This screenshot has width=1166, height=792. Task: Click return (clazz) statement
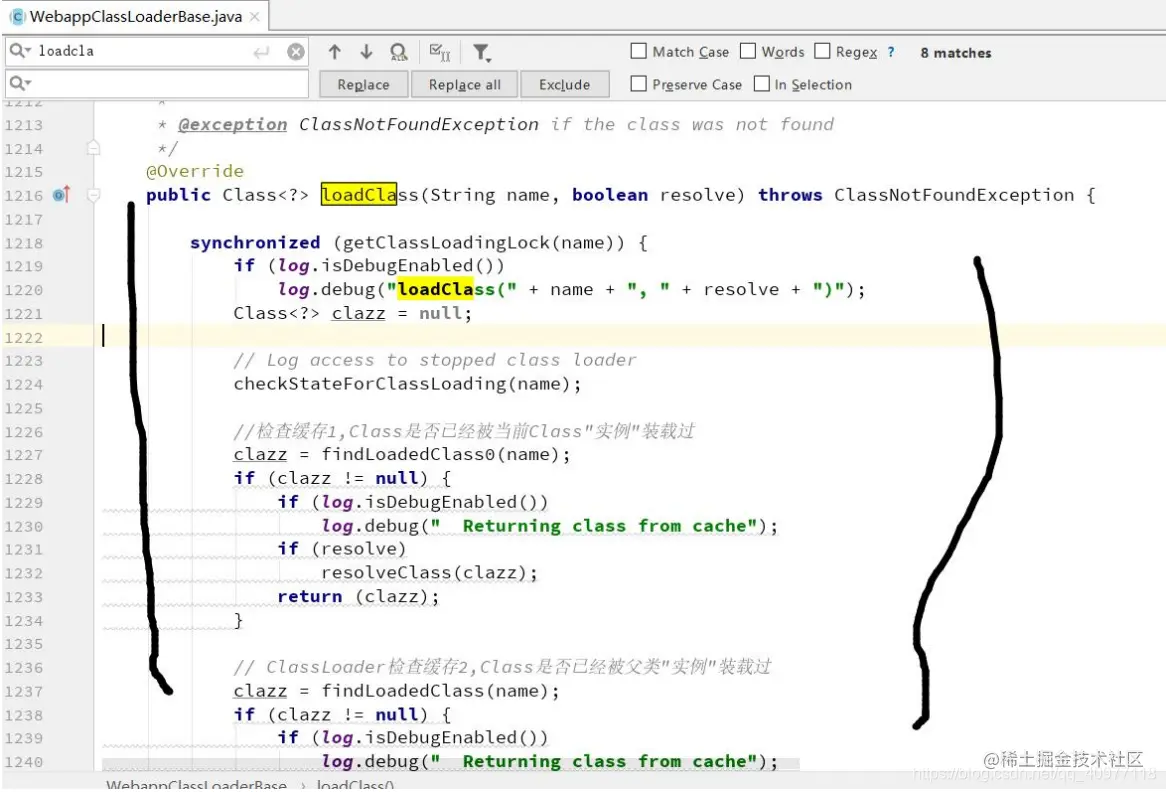click(x=358, y=596)
